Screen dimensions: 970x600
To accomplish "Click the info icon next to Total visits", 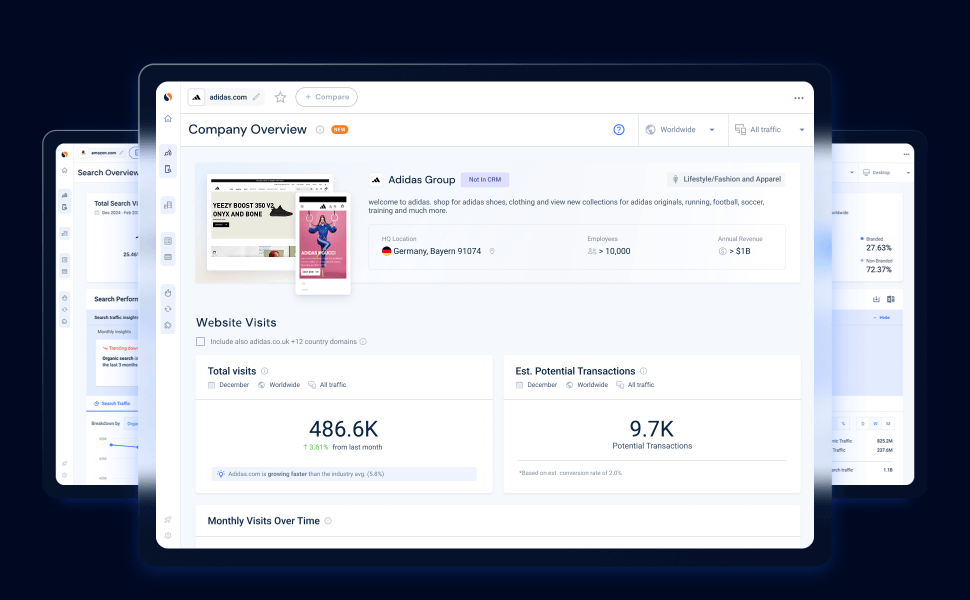I will (x=264, y=371).
